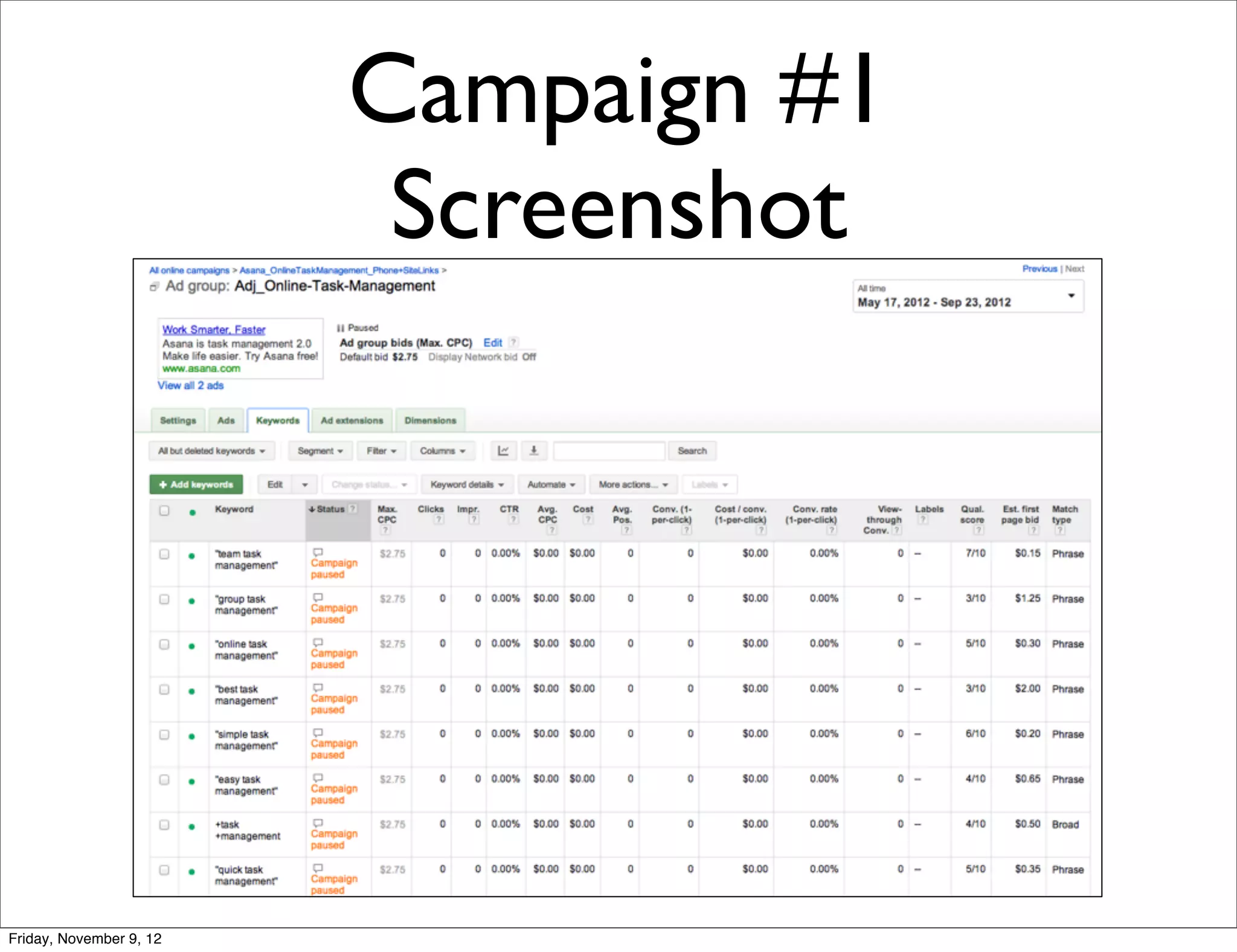This screenshot has width=1237, height=952.
Task: Check the +task +management keyword row
Action: click(164, 825)
